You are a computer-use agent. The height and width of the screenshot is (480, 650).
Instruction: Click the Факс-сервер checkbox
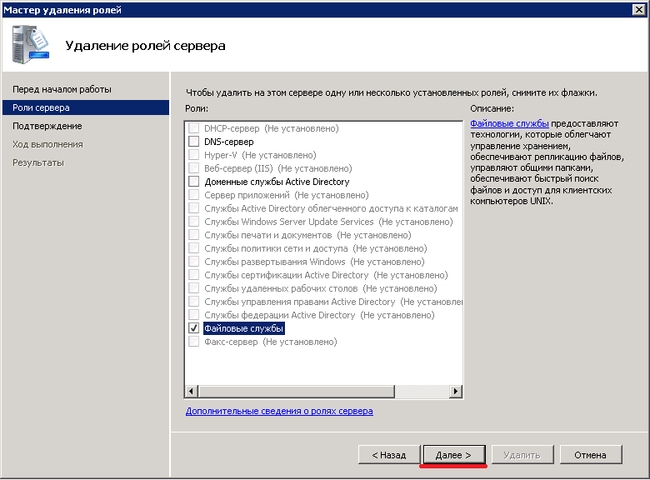[x=194, y=342]
